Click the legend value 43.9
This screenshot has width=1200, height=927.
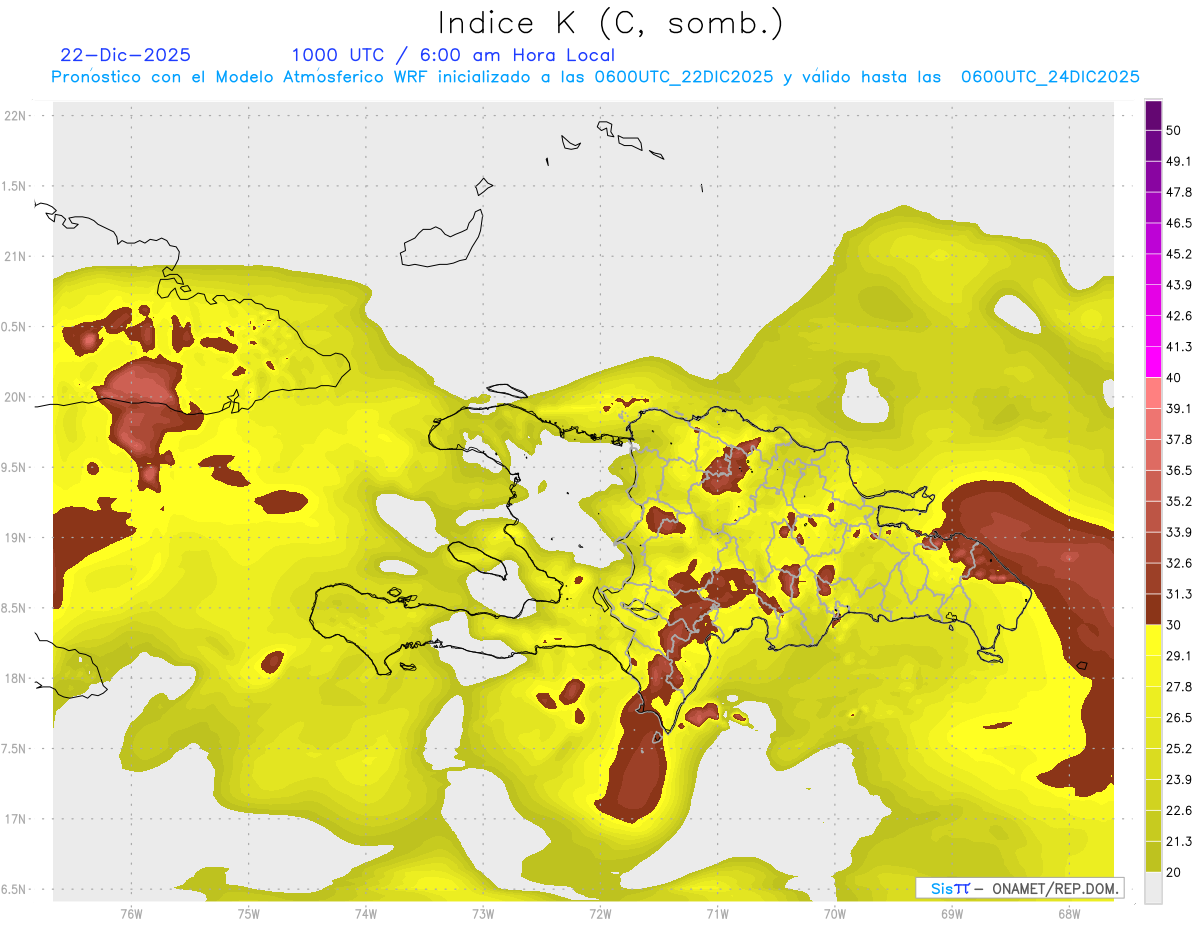tap(1179, 285)
